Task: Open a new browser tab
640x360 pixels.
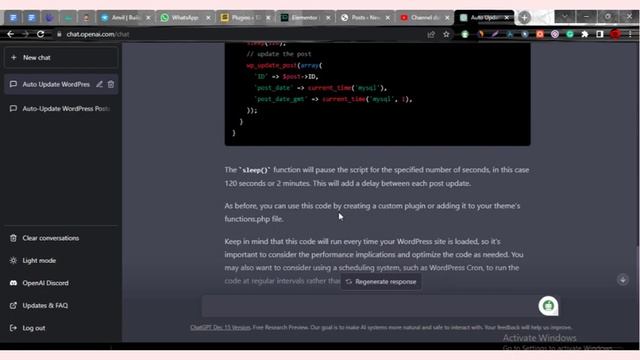Action: coord(524,17)
